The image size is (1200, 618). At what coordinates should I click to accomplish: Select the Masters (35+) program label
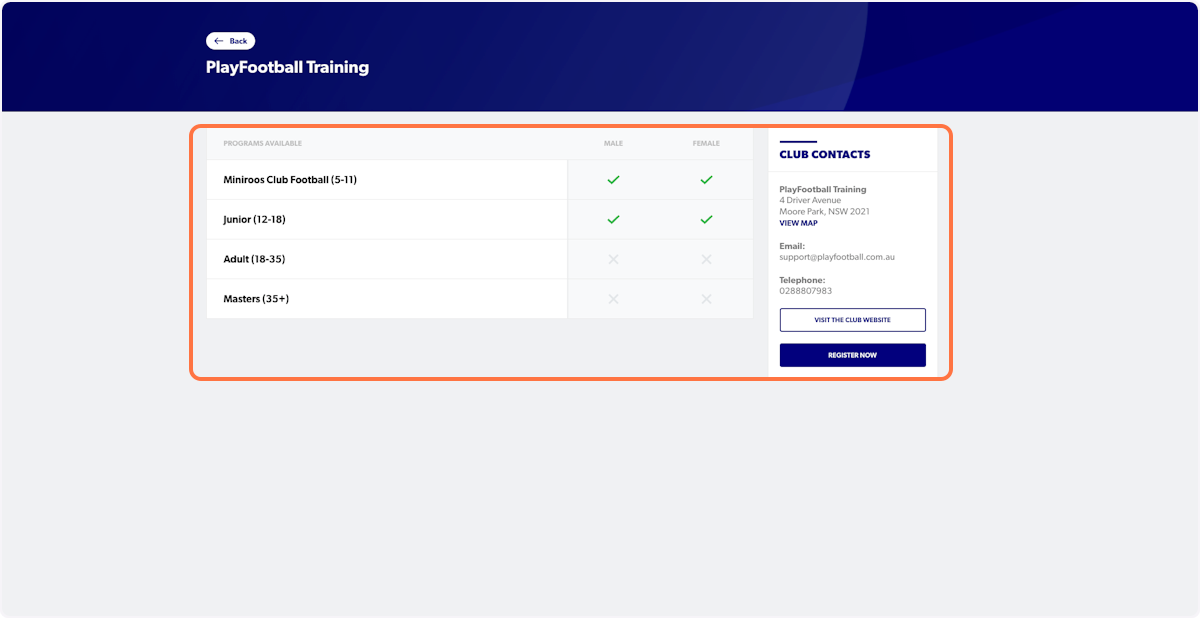point(256,299)
